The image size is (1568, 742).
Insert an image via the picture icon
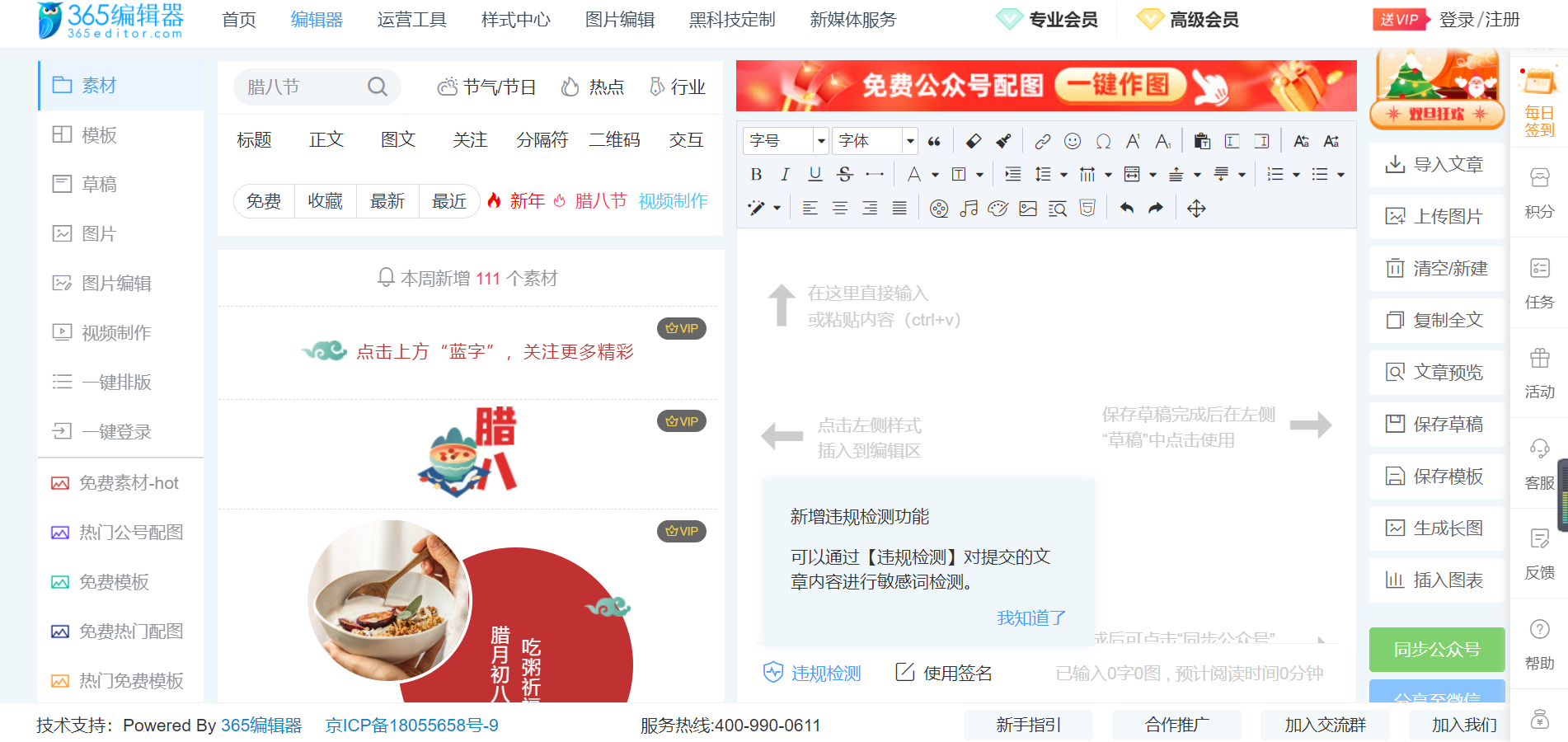tap(1028, 208)
